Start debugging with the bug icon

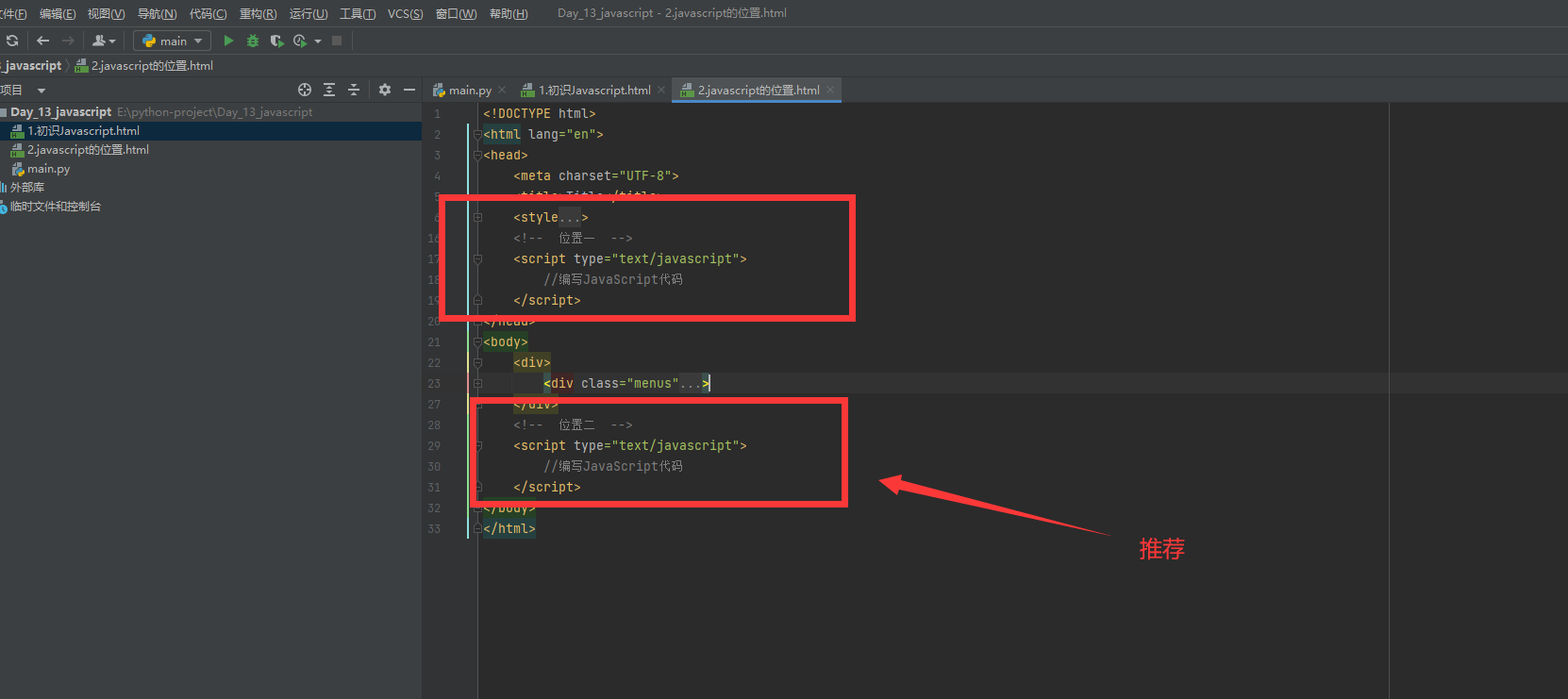tap(252, 41)
